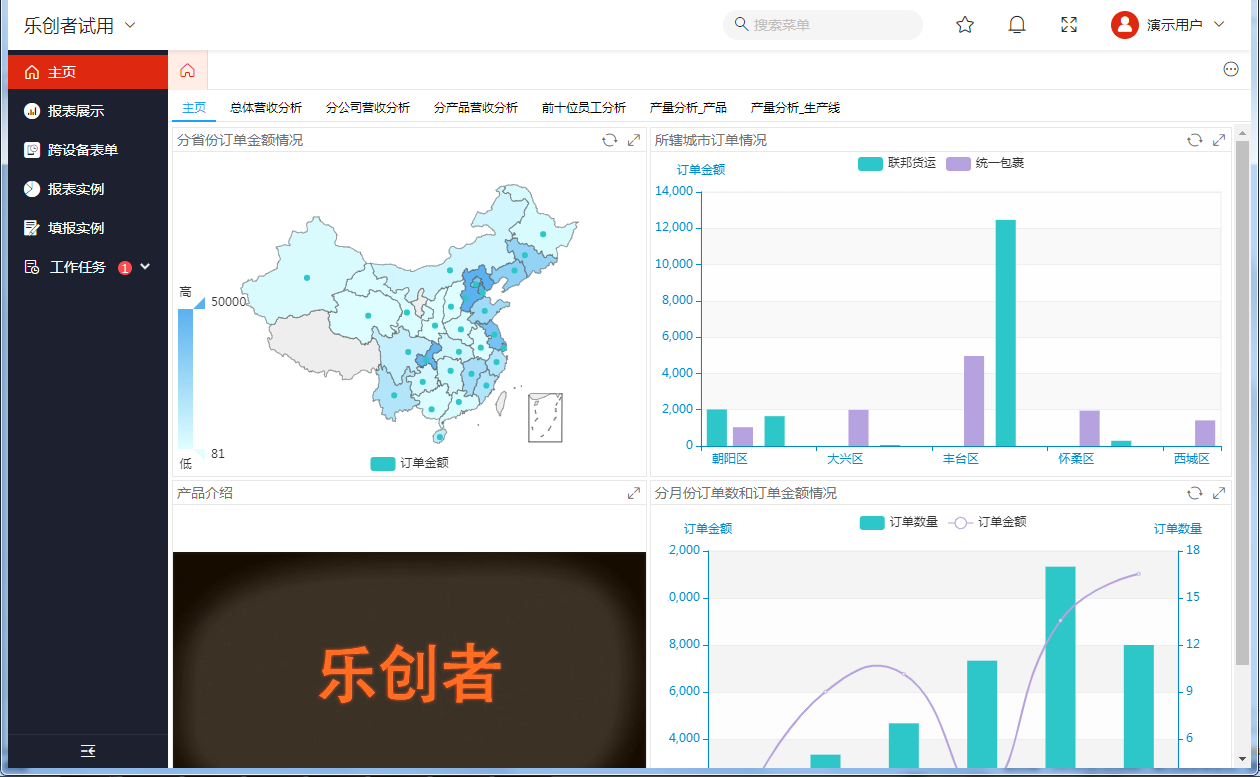The height and width of the screenshot is (777, 1260).
Task: Maximize the 所辖城市订单情况 chart panel
Action: 1219,140
